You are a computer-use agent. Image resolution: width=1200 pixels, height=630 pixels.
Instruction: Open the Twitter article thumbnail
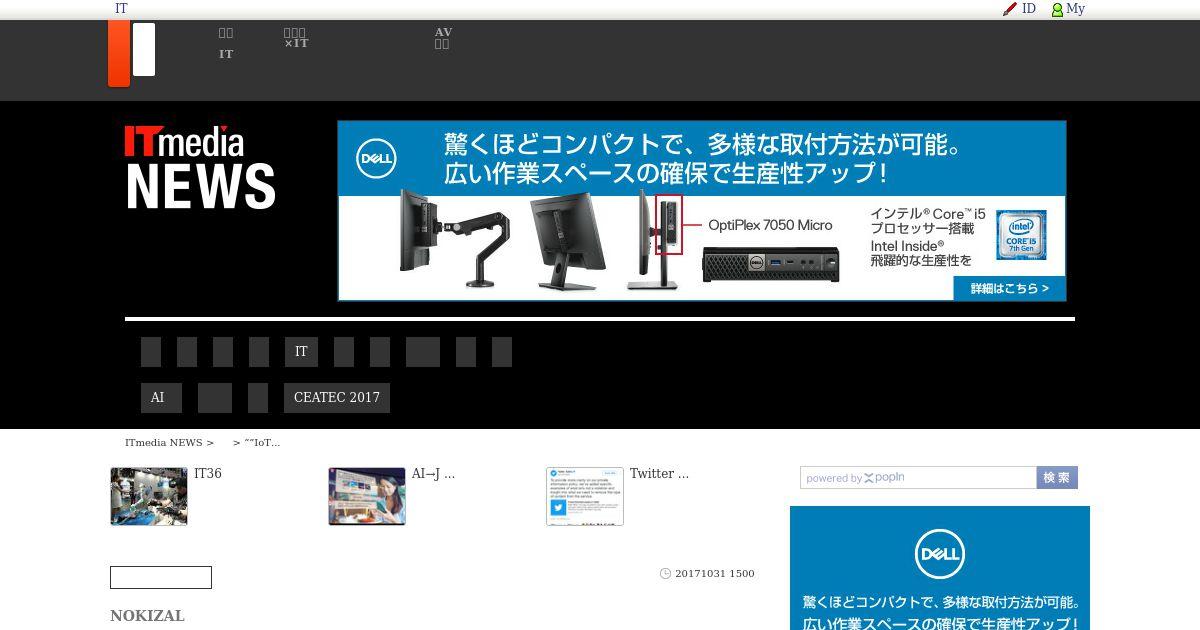(x=585, y=496)
